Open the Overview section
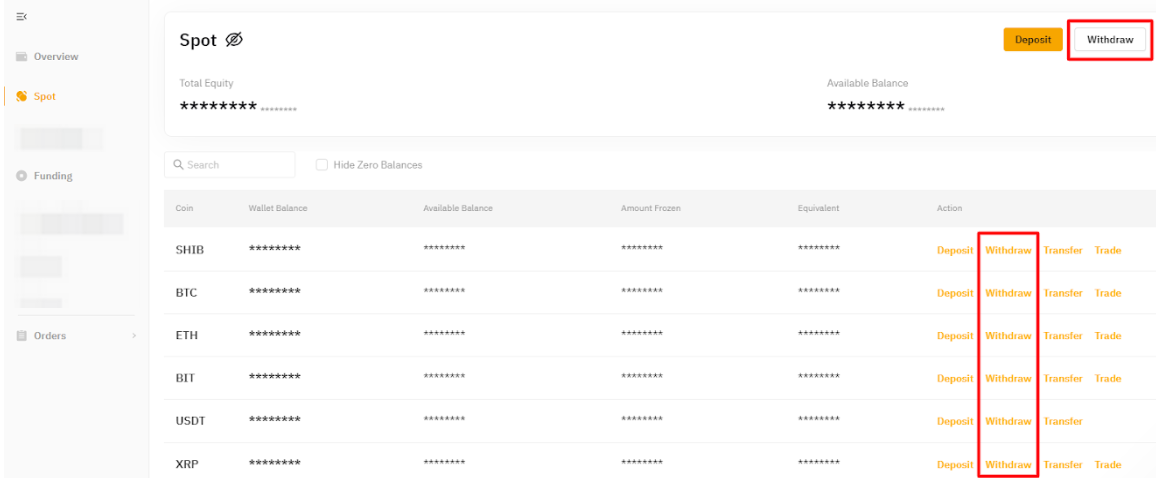The height and width of the screenshot is (480, 1156). pos(56,57)
